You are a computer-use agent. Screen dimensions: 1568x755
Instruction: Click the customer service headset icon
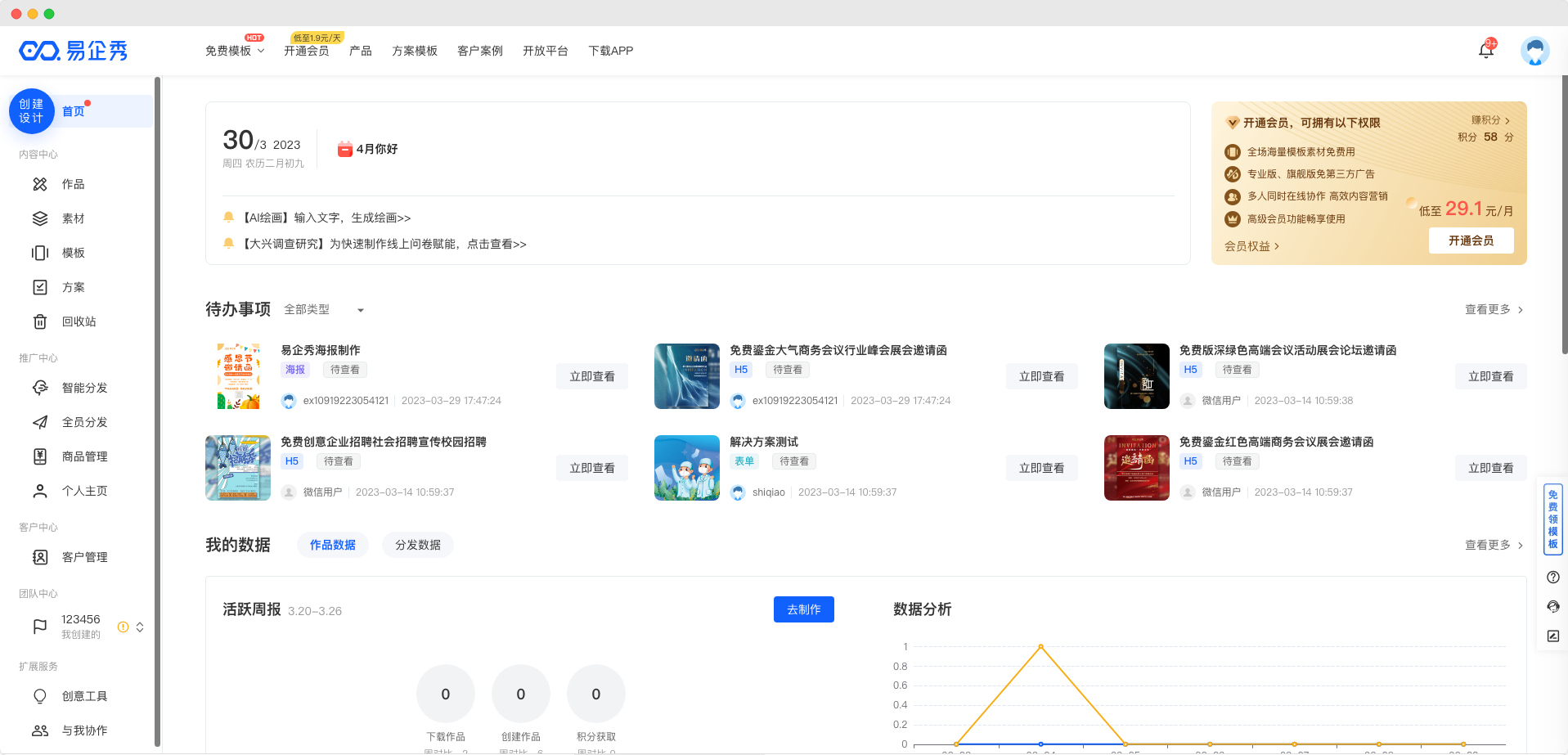pyautogui.click(x=1553, y=607)
